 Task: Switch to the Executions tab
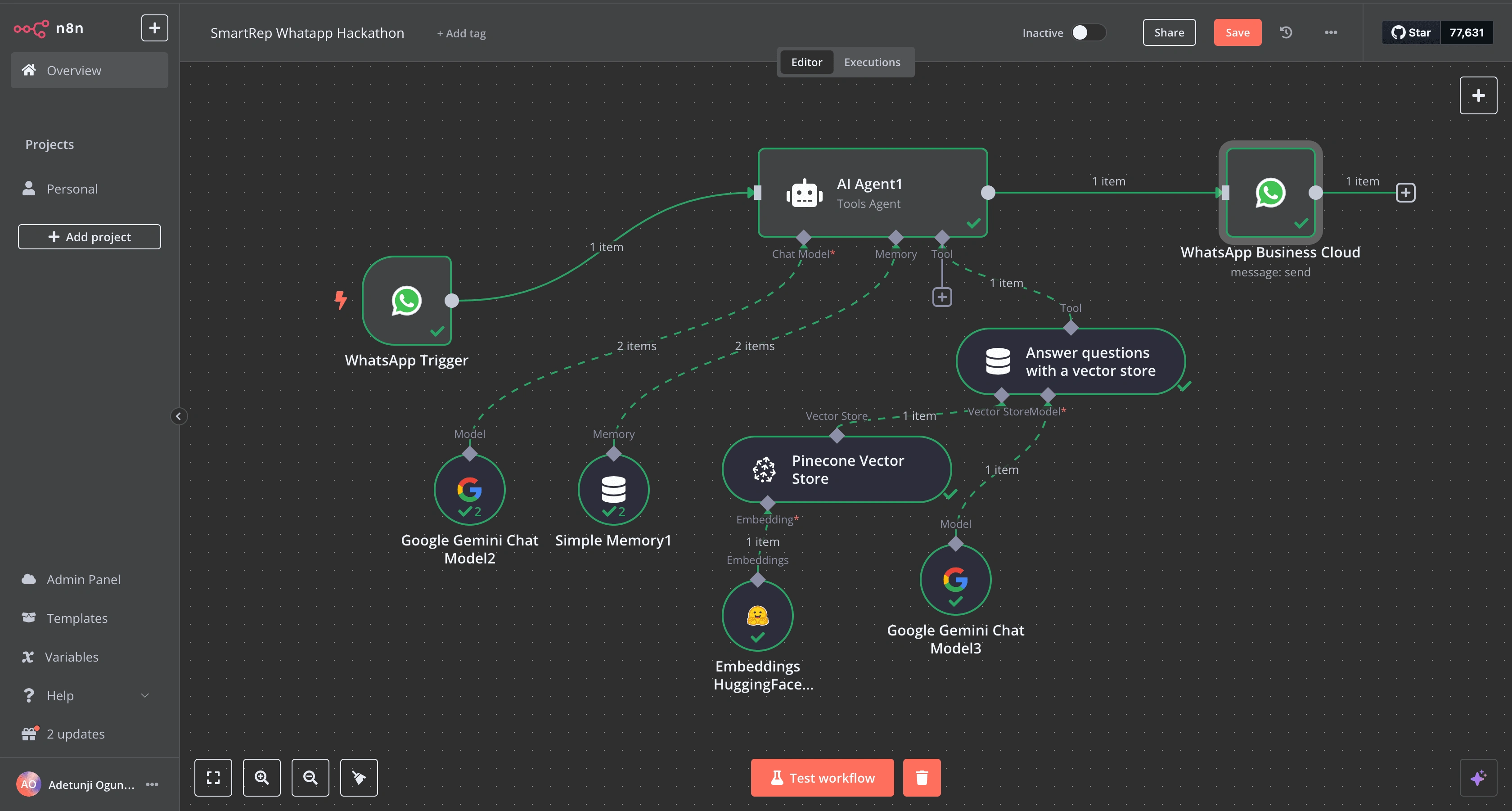coord(872,62)
